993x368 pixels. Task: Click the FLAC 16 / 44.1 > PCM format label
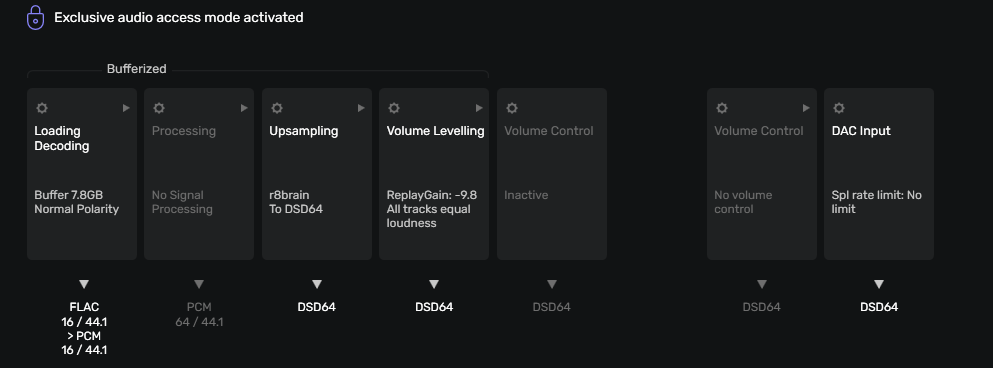[84, 329]
